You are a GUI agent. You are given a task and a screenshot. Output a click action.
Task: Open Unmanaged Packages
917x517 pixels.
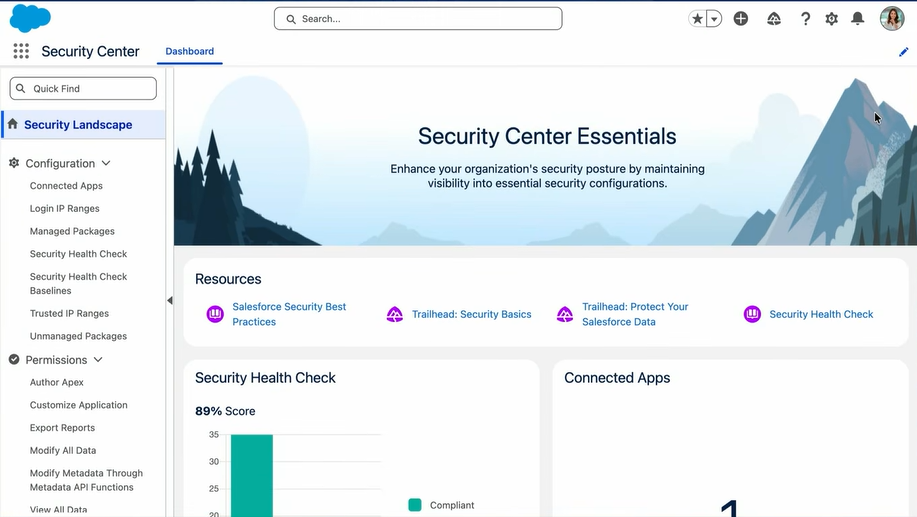click(78, 336)
